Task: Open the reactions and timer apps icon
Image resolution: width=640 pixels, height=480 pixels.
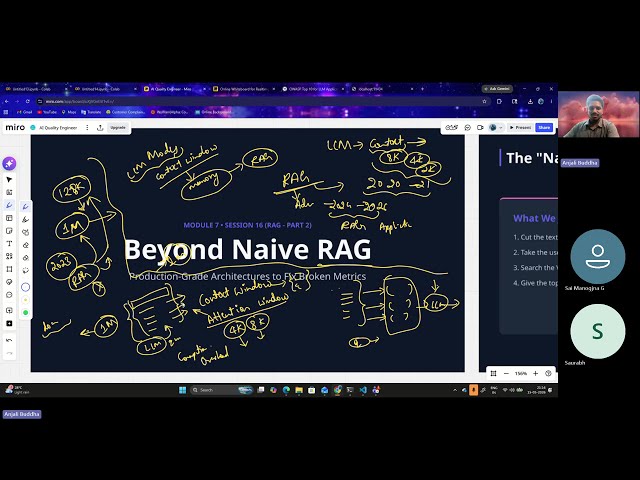Action: [451, 128]
